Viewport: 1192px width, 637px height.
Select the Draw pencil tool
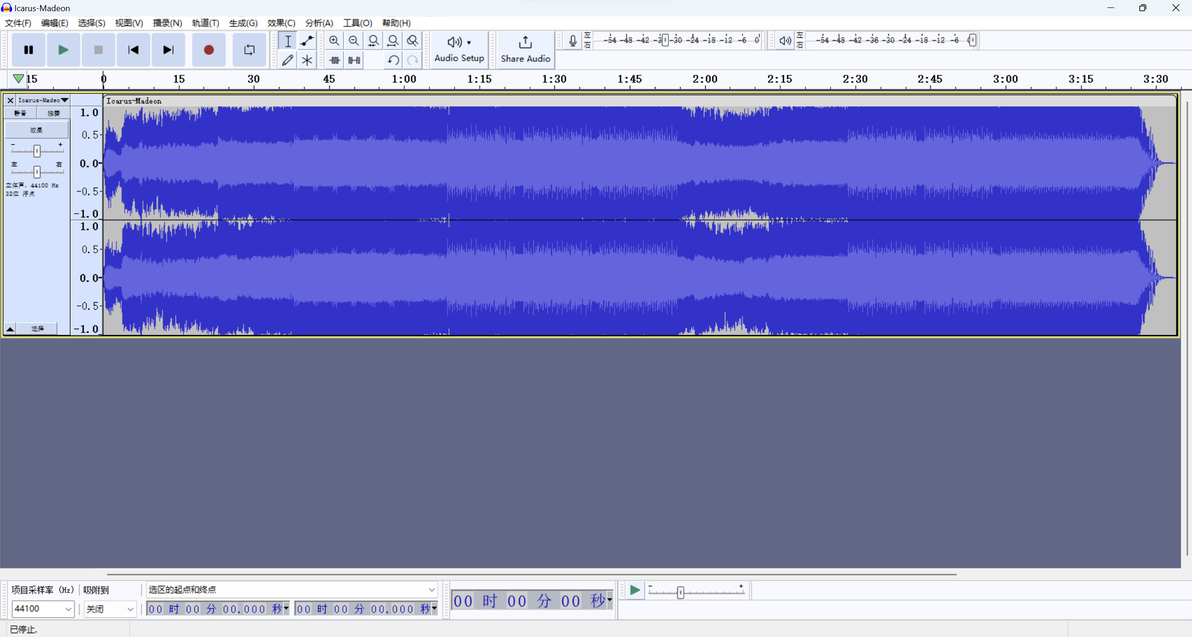287,60
